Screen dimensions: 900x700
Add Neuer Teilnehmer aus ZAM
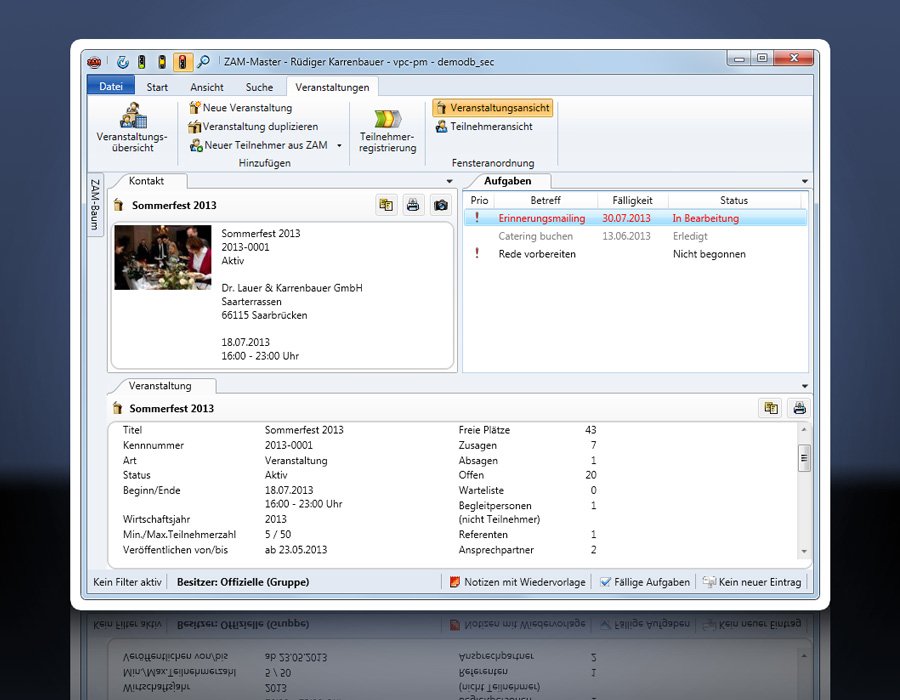(259, 145)
